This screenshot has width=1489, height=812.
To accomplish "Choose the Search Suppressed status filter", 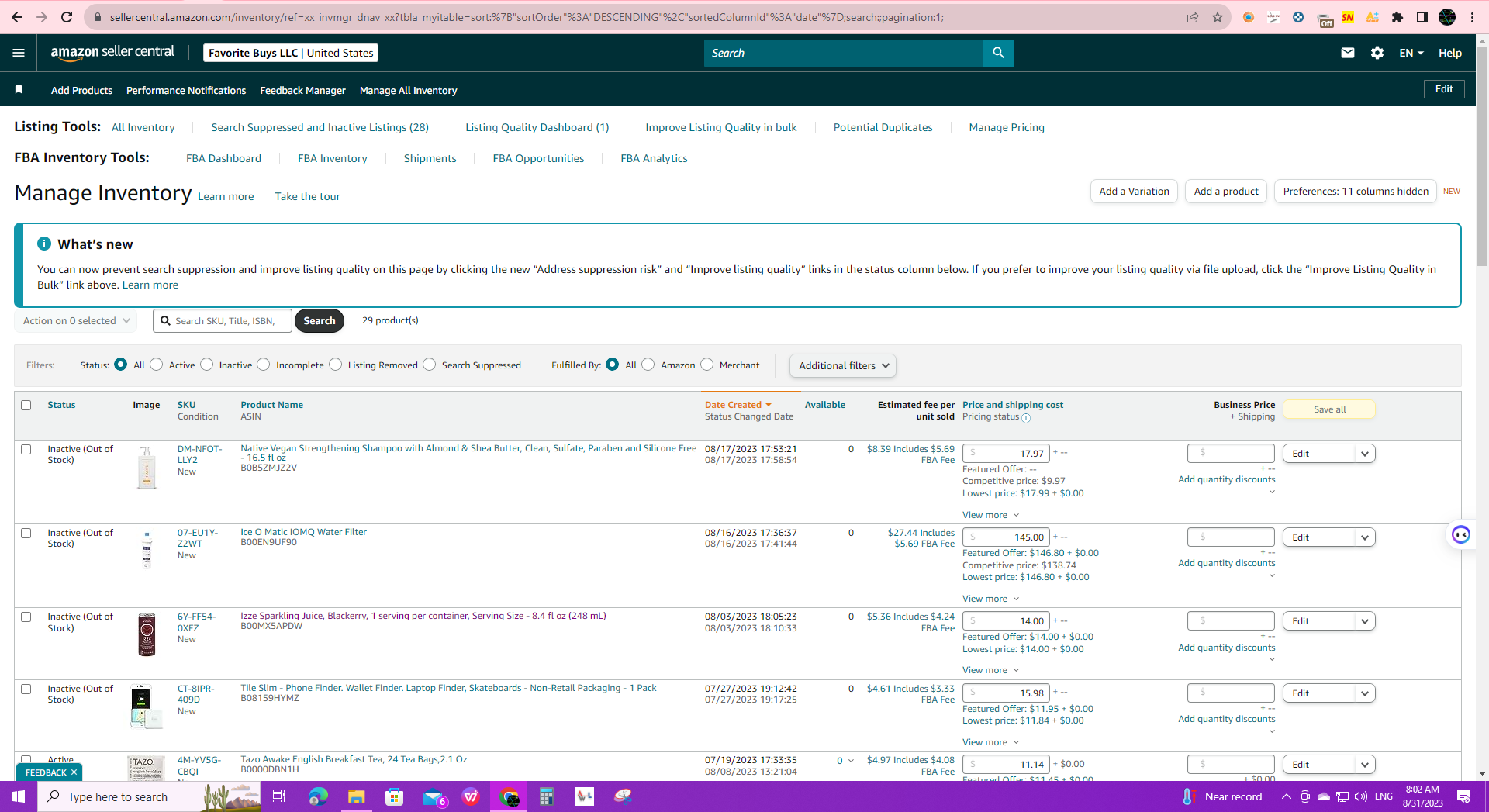I will point(430,365).
